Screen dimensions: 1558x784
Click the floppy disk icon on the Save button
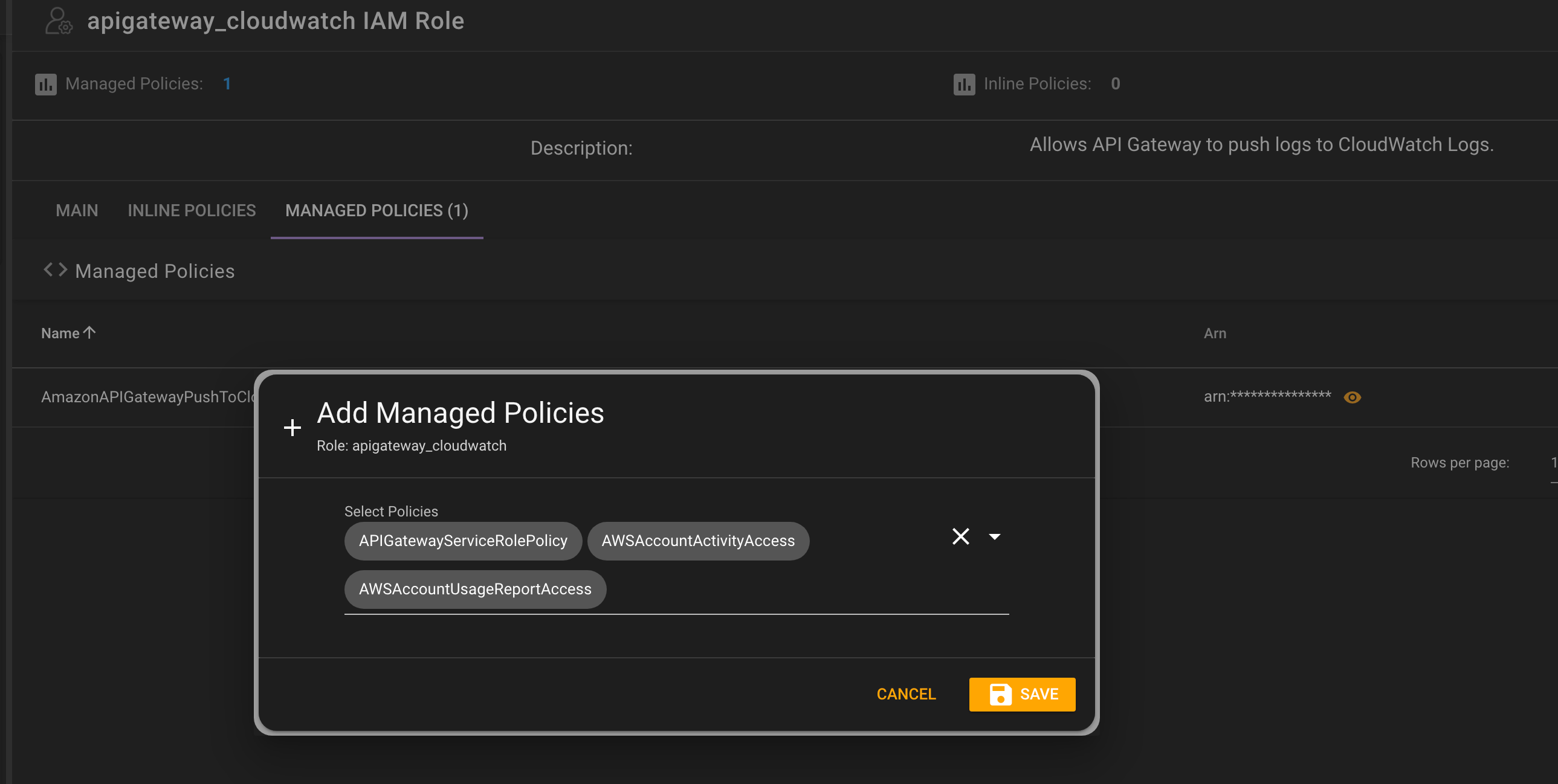(x=1000, y=694)
